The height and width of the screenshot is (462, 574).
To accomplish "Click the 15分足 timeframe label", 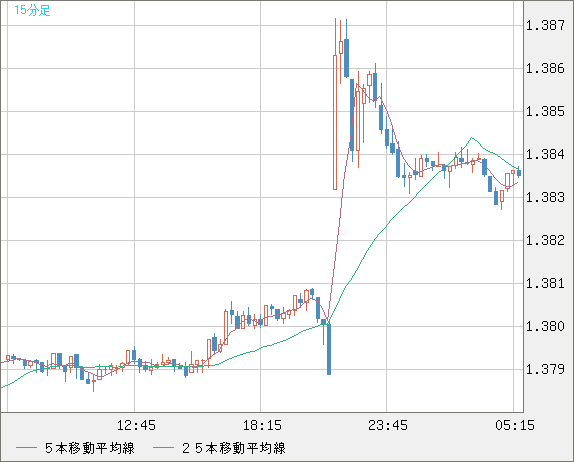I will click(x=32, y=10).
